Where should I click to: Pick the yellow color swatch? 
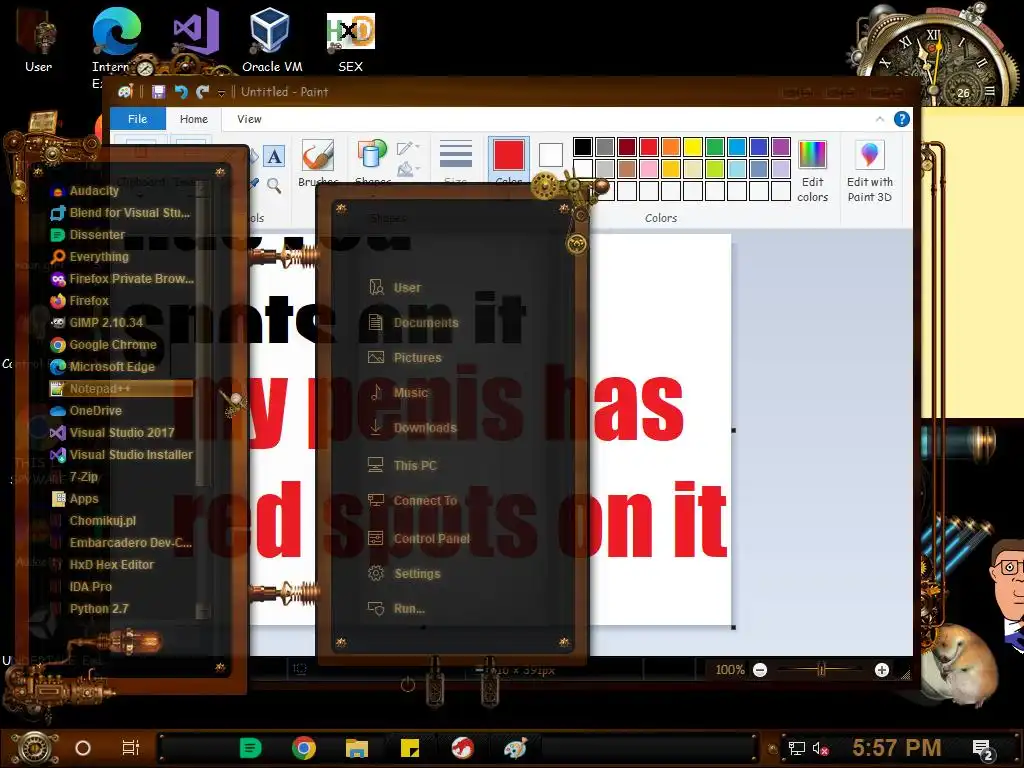tap(693, 147)
